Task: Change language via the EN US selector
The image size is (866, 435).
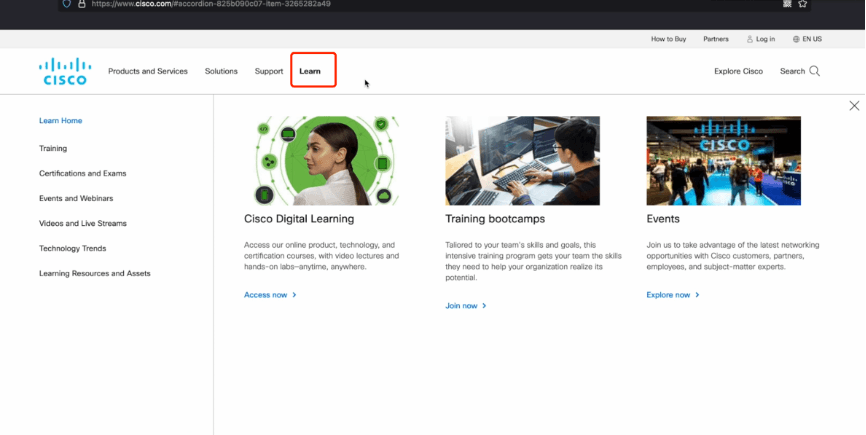Action: point(807,39)
